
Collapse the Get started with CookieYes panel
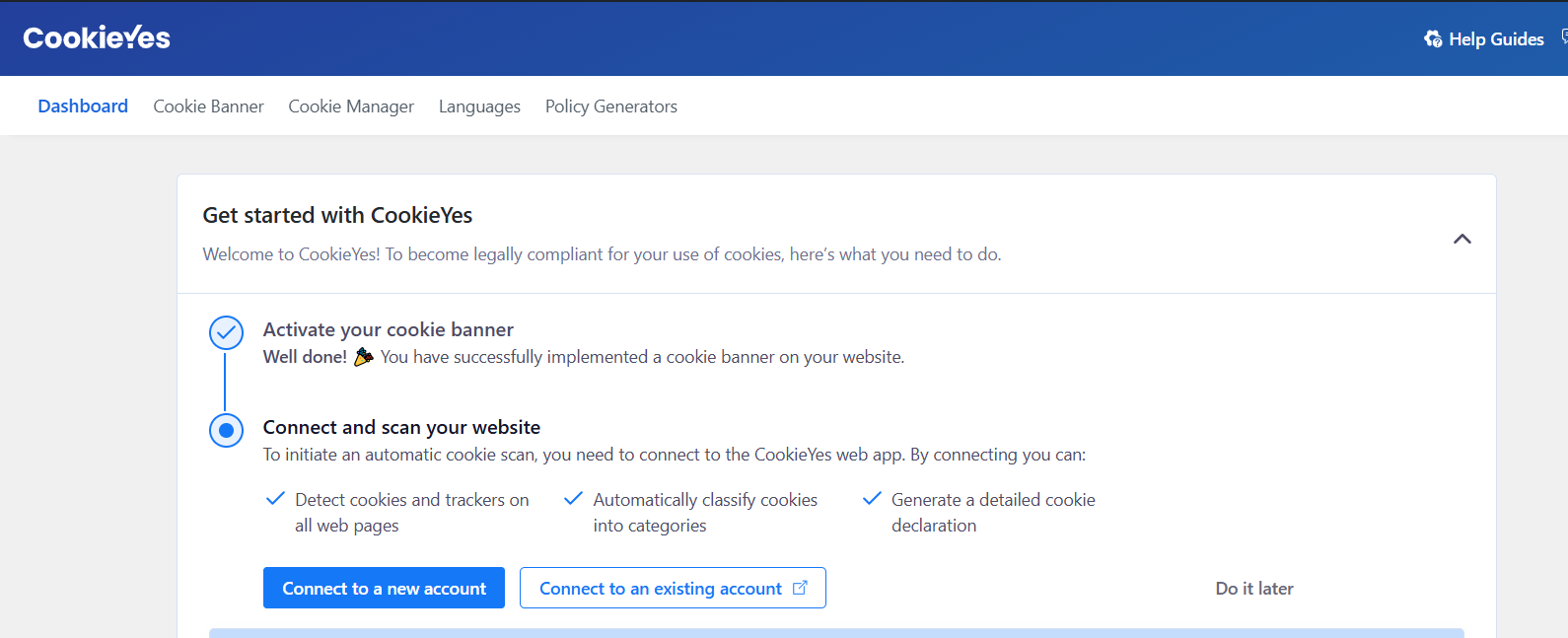pyautogui.click(x=1462, y=239)
